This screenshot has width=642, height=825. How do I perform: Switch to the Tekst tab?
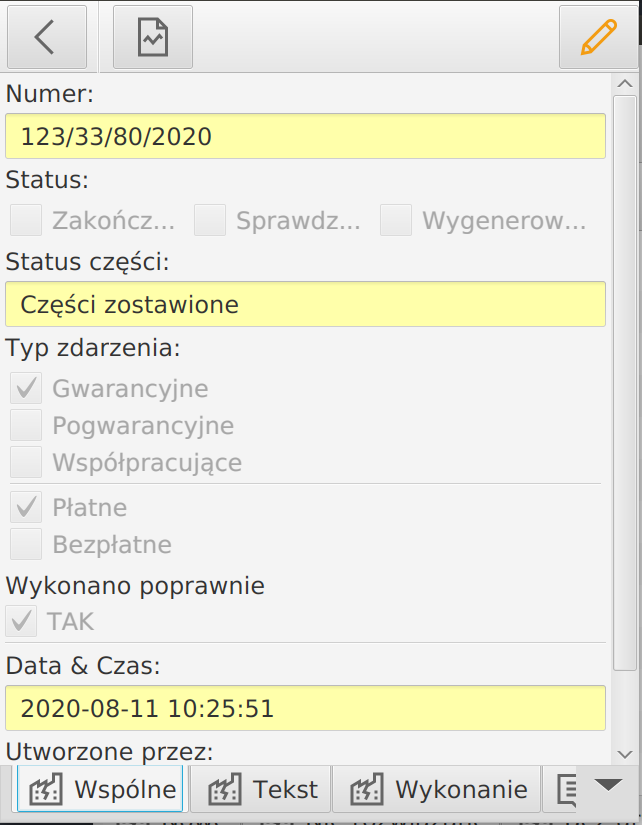tap(260, 789)
